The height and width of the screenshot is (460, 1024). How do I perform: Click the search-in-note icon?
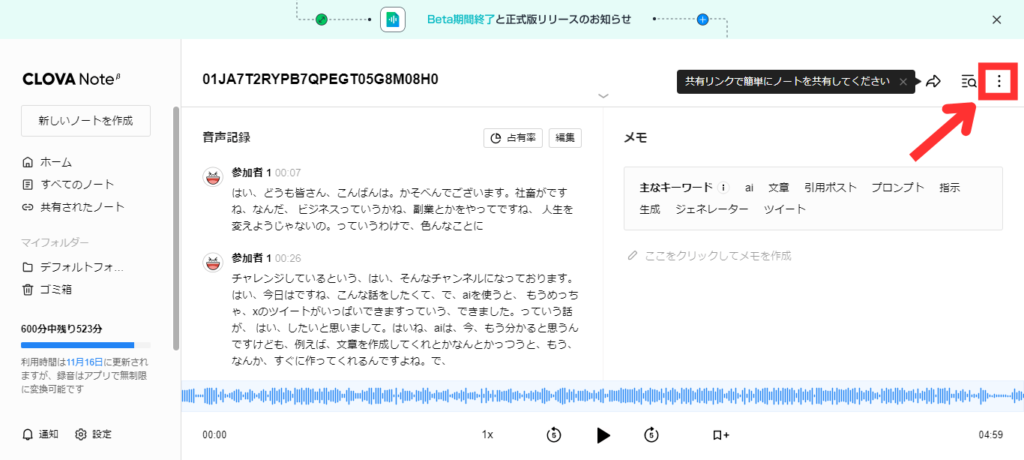coord(968,81)
